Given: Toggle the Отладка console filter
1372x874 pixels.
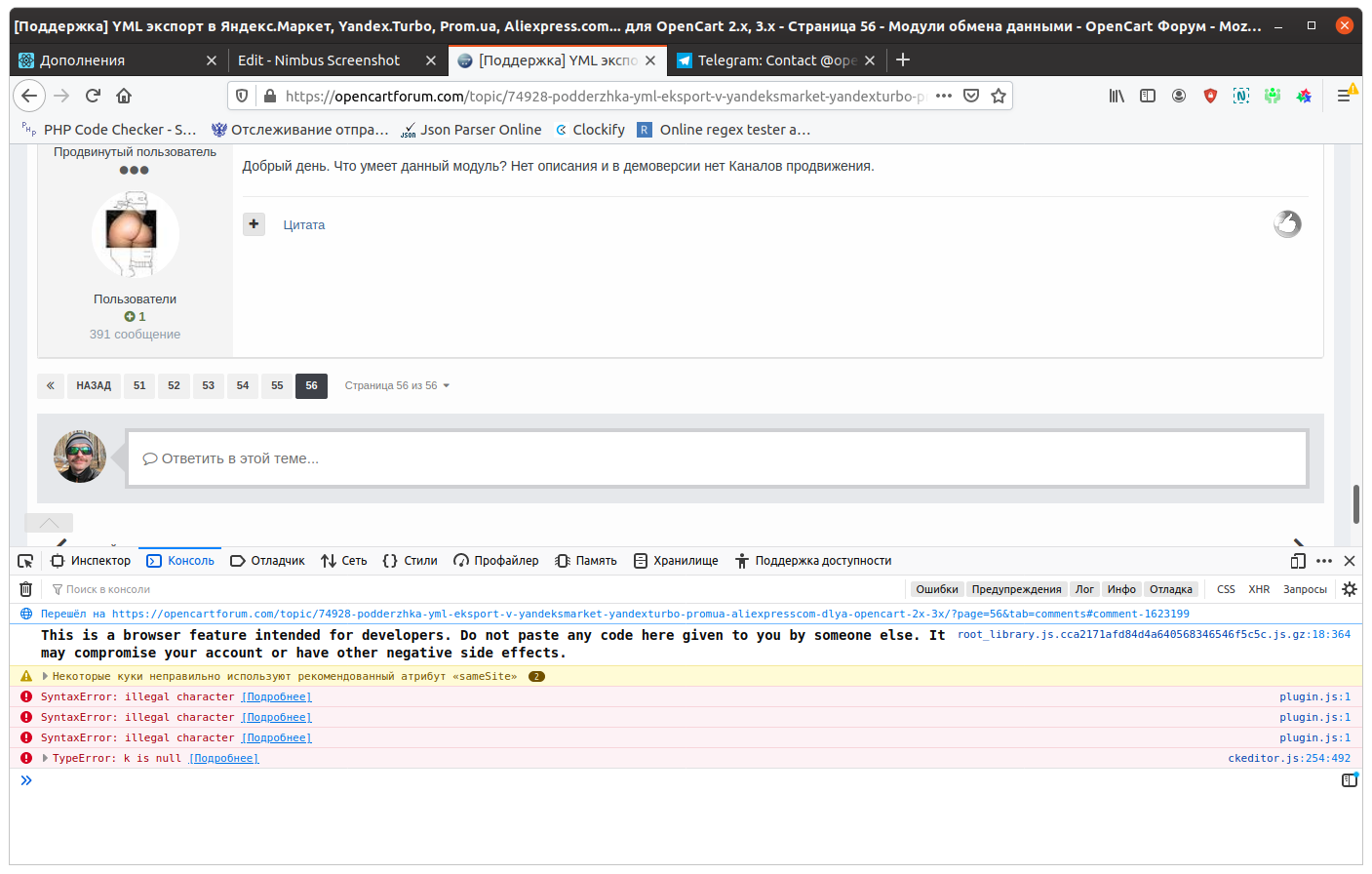Looking at the screenshot, I should (x=1171, y=589).
